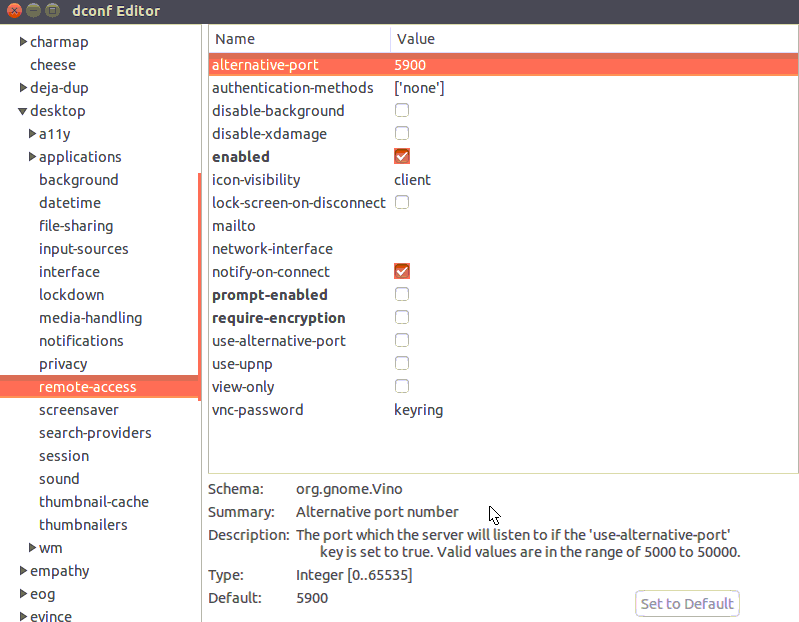Expand the charmap tree node
Screen dimensions: 799x622
23,42
